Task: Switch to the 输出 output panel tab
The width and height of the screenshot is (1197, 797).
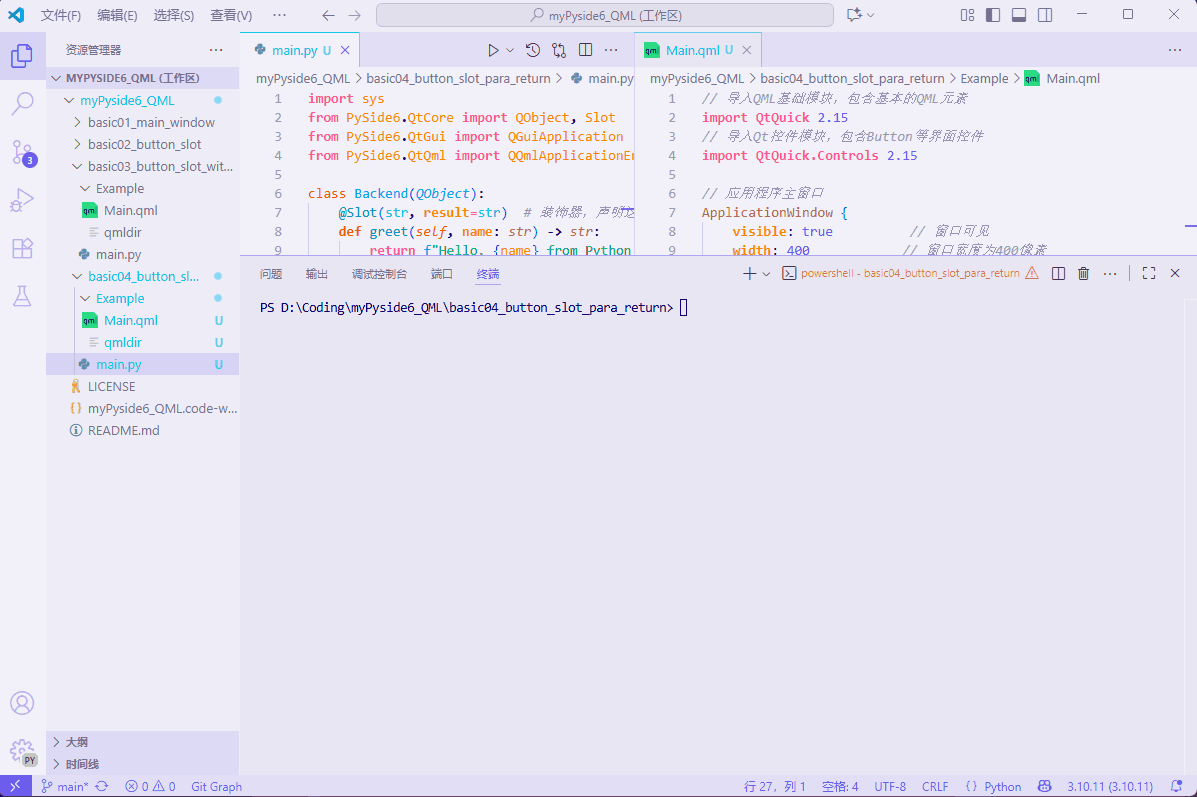Action: point(317,274)
